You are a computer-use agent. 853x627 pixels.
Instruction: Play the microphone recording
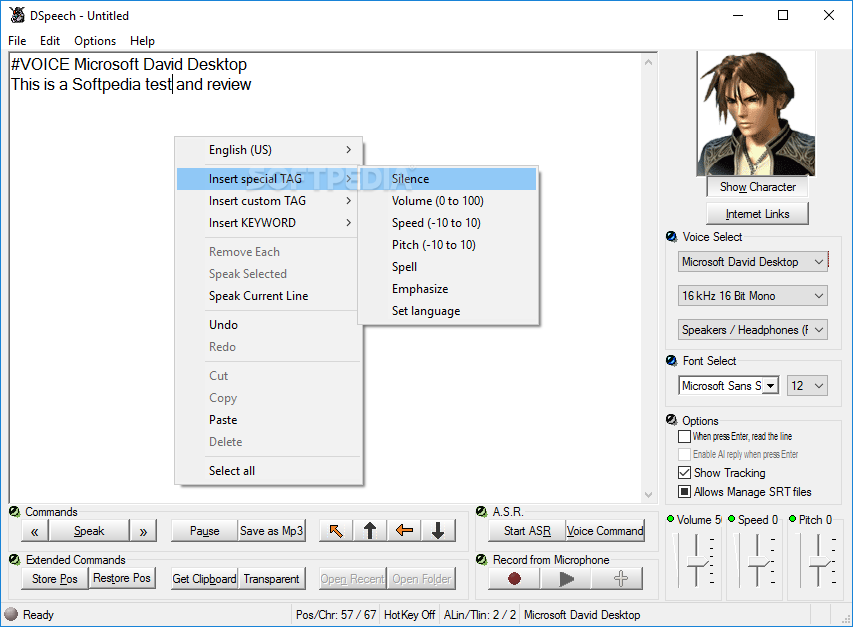click(x=566, y=579)
